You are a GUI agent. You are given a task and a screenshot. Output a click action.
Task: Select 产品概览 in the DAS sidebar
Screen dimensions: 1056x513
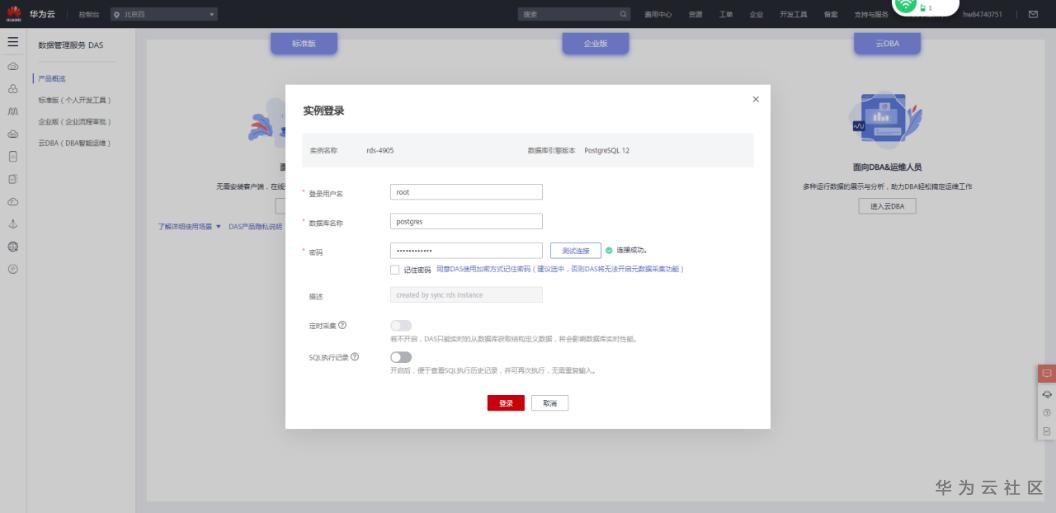(52, 79)
